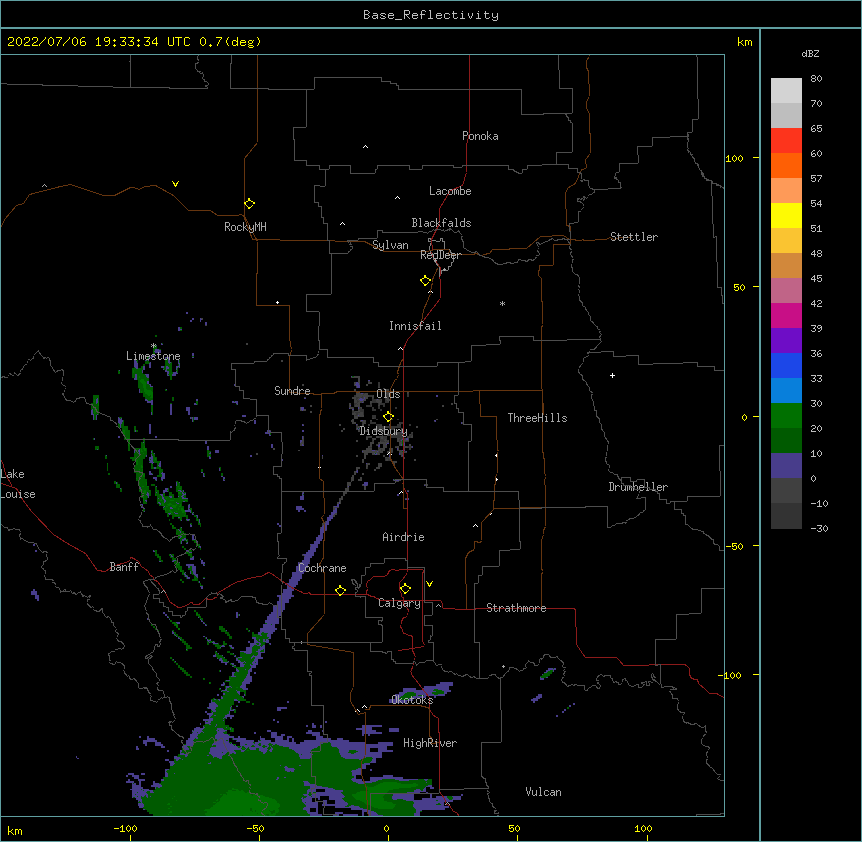Click the Lake Louise label

tap(18, 484)
